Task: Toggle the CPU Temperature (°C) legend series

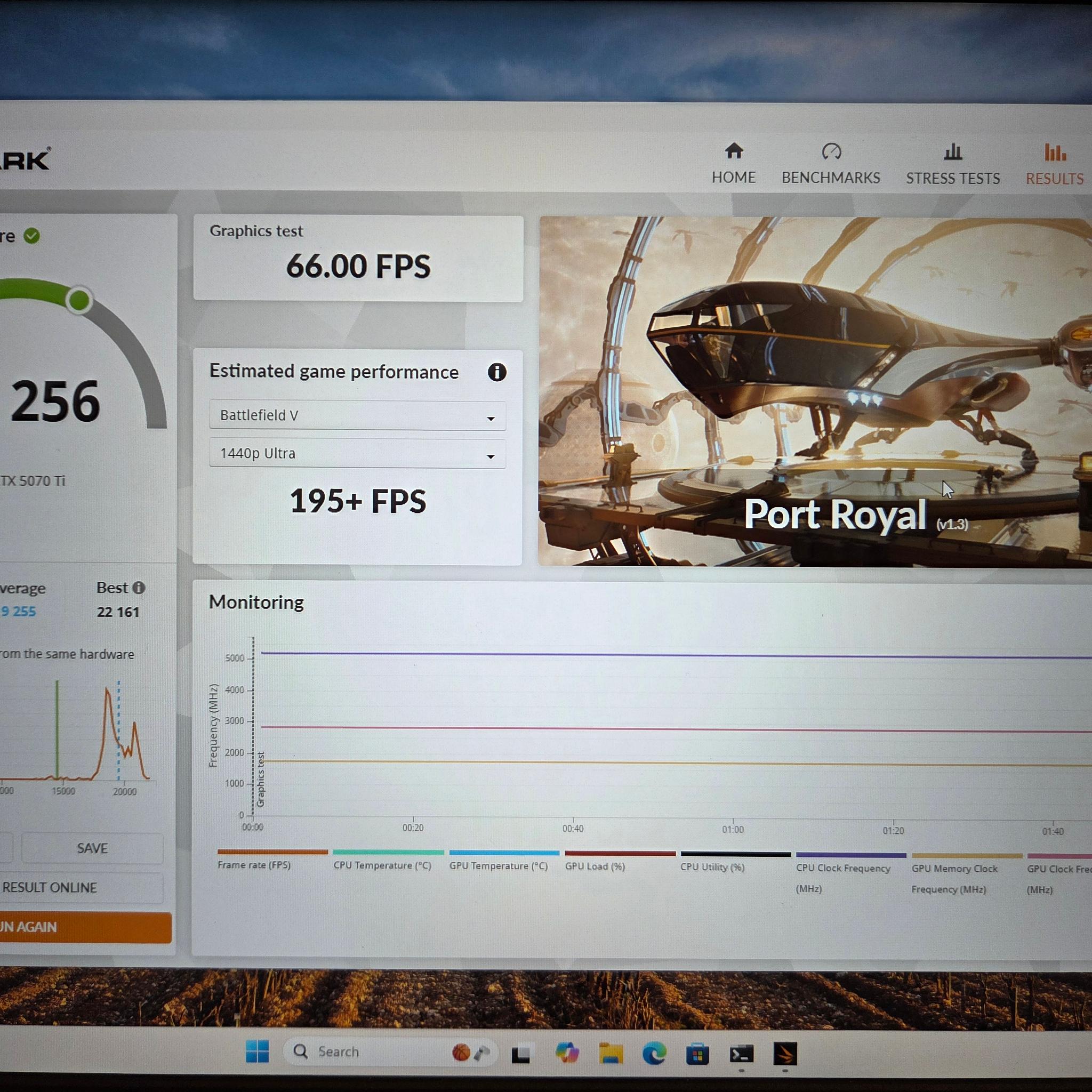Action: tap(388, 860)
